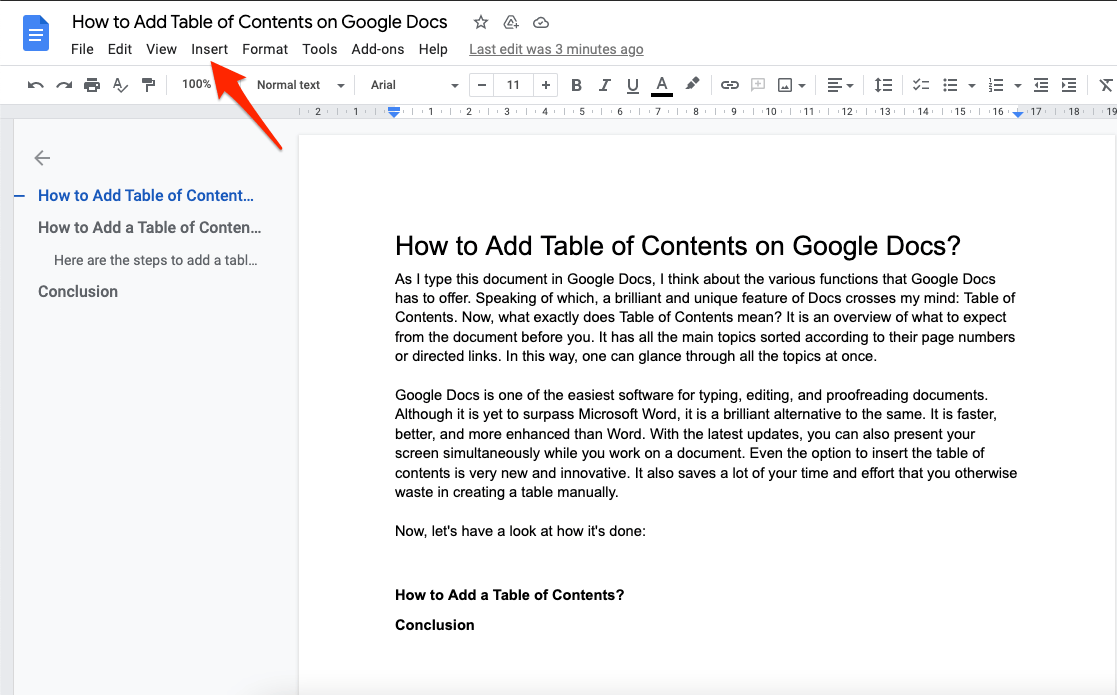
Task: Open the Insert menu
Action: (x=209, y=49)
